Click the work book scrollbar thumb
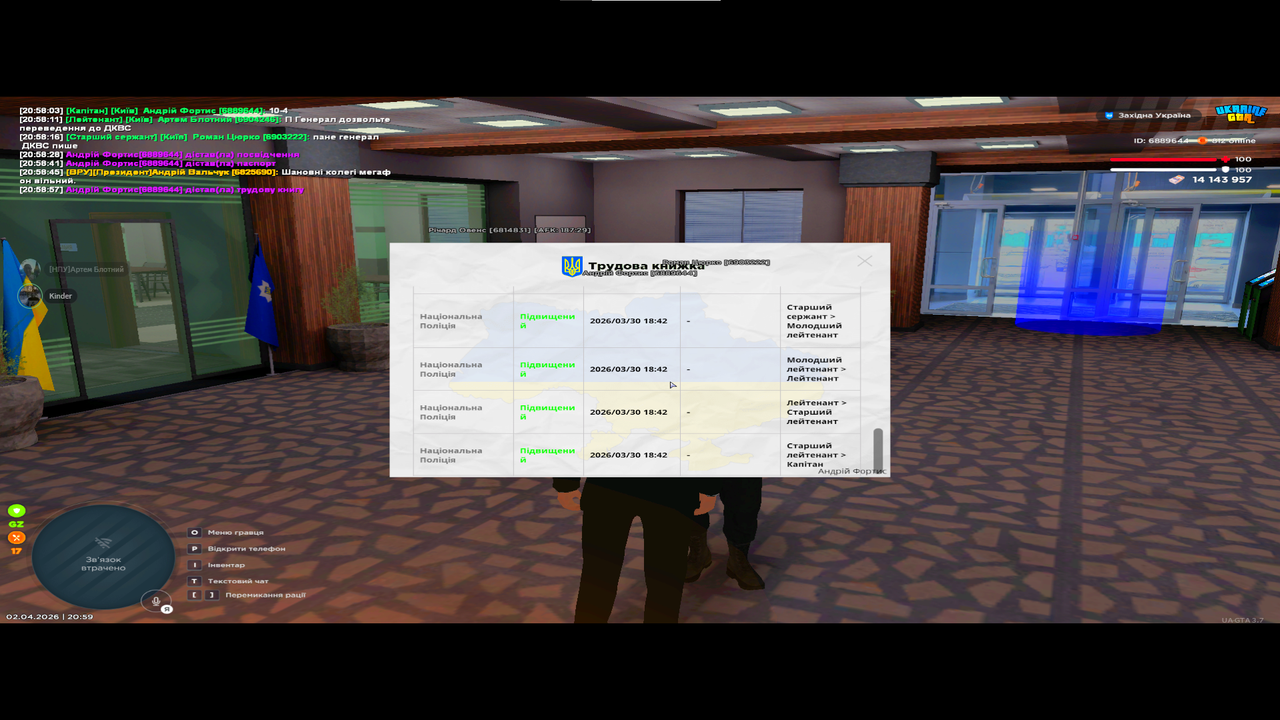 point(878,449)
